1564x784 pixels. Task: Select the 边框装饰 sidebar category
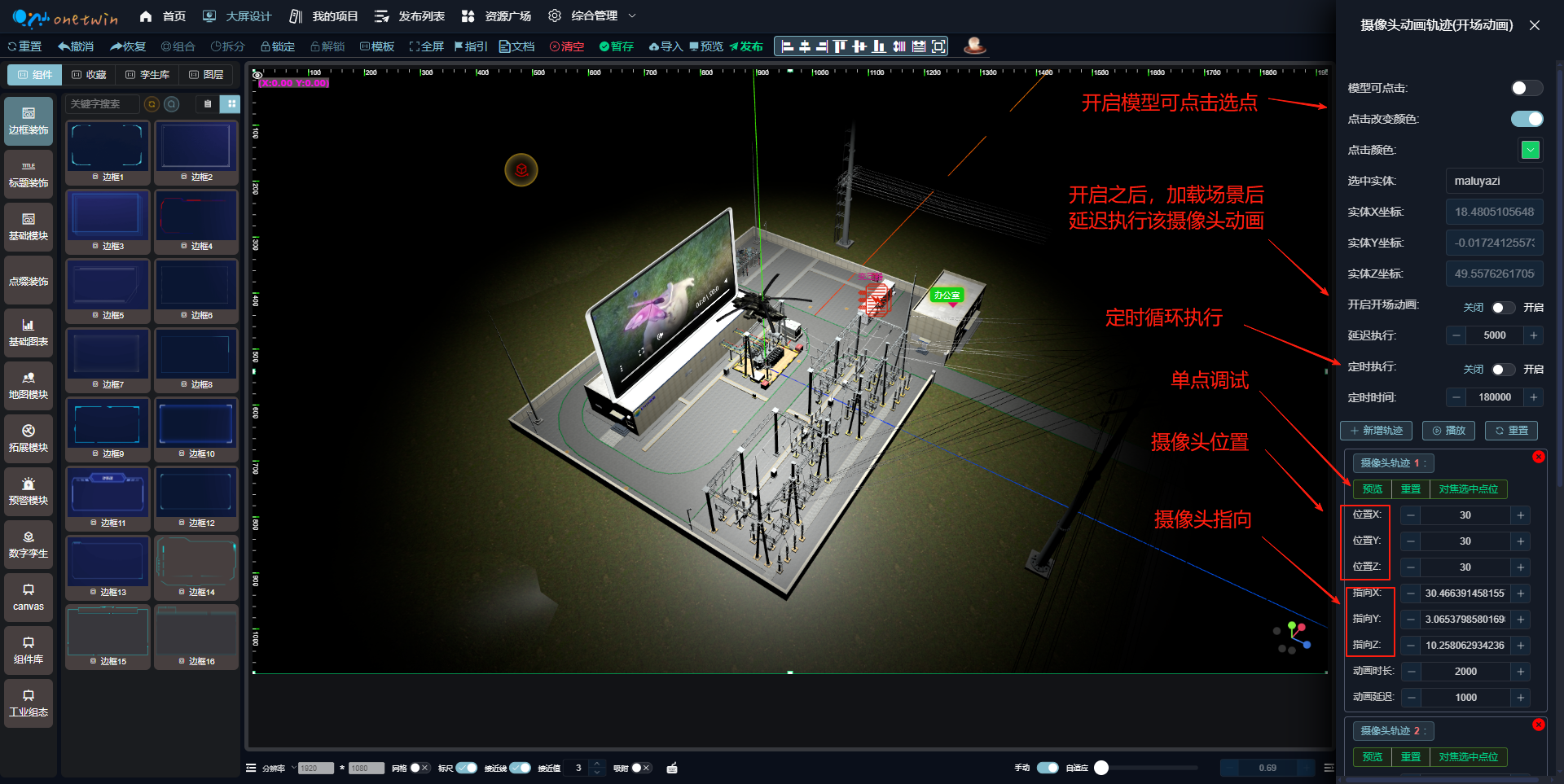(x=29, y=121)
